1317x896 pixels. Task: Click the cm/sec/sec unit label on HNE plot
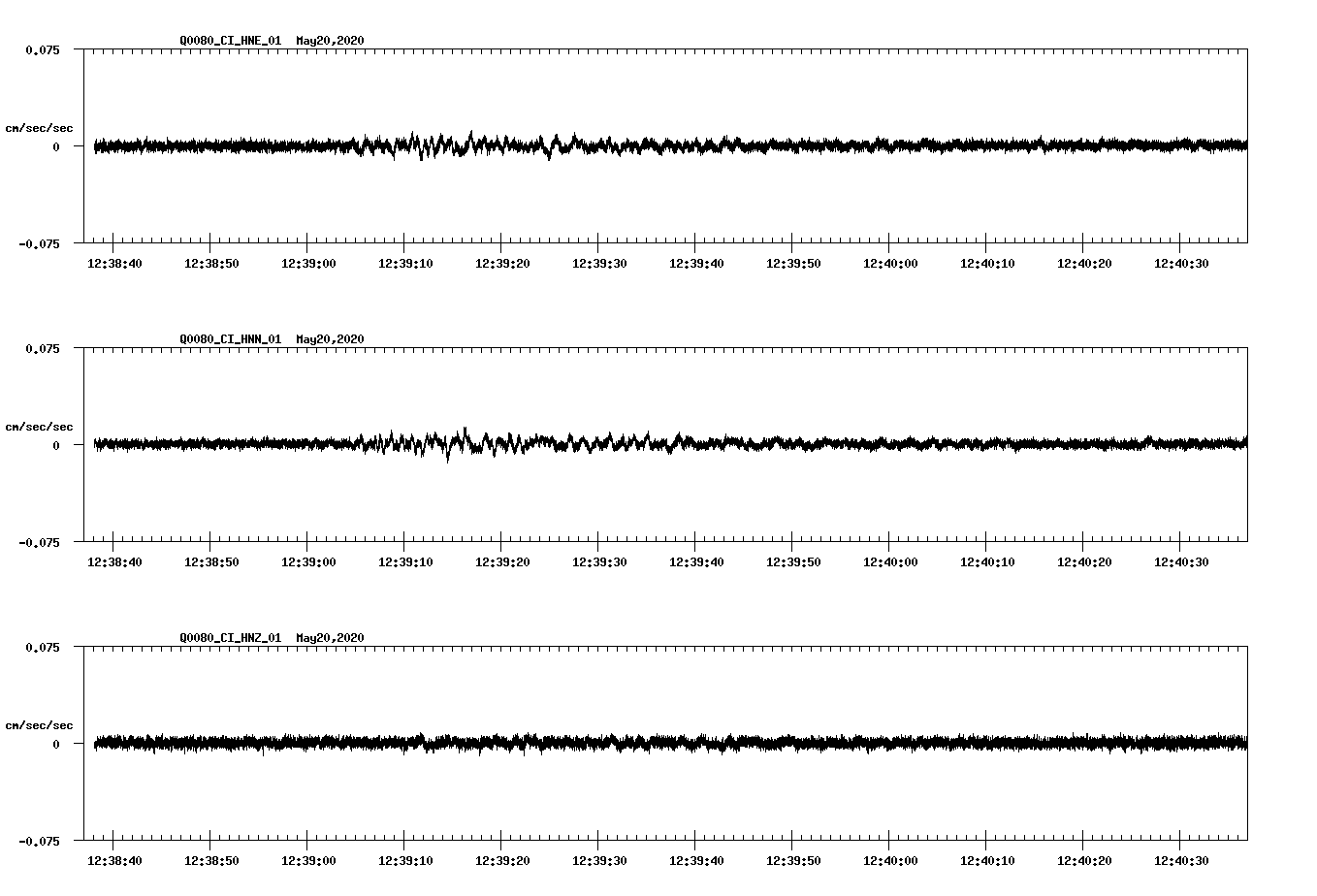pyautogui.click(x=39, y=128)
